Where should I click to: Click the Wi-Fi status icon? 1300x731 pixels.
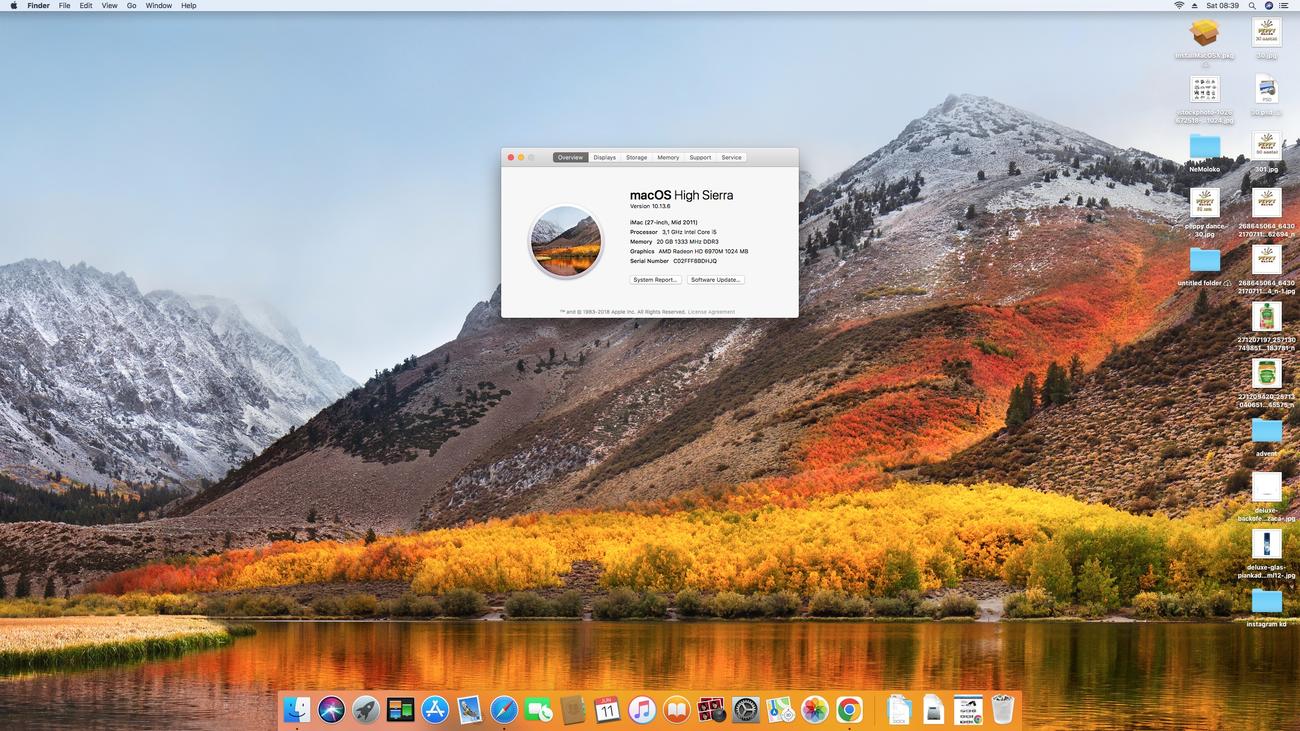tap(1179, 6)
